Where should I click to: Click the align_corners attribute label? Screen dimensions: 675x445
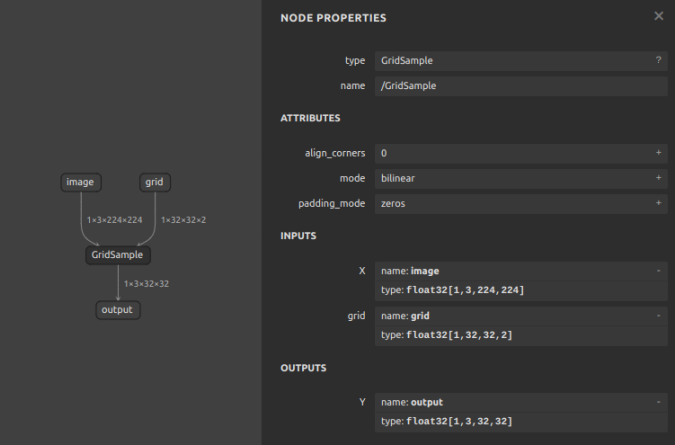coord(335,153)
